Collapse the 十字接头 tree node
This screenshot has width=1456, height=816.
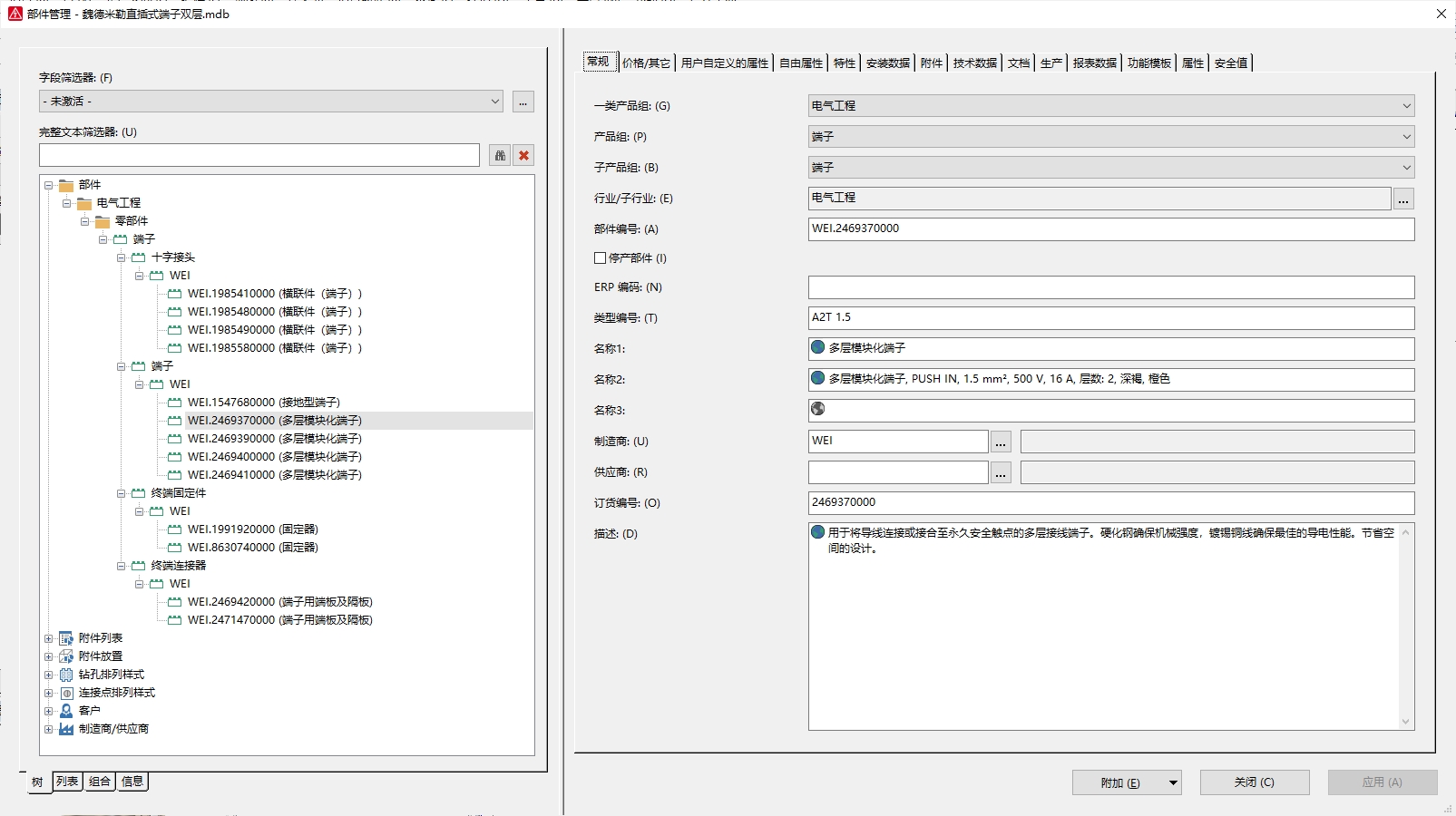(122, 257)
